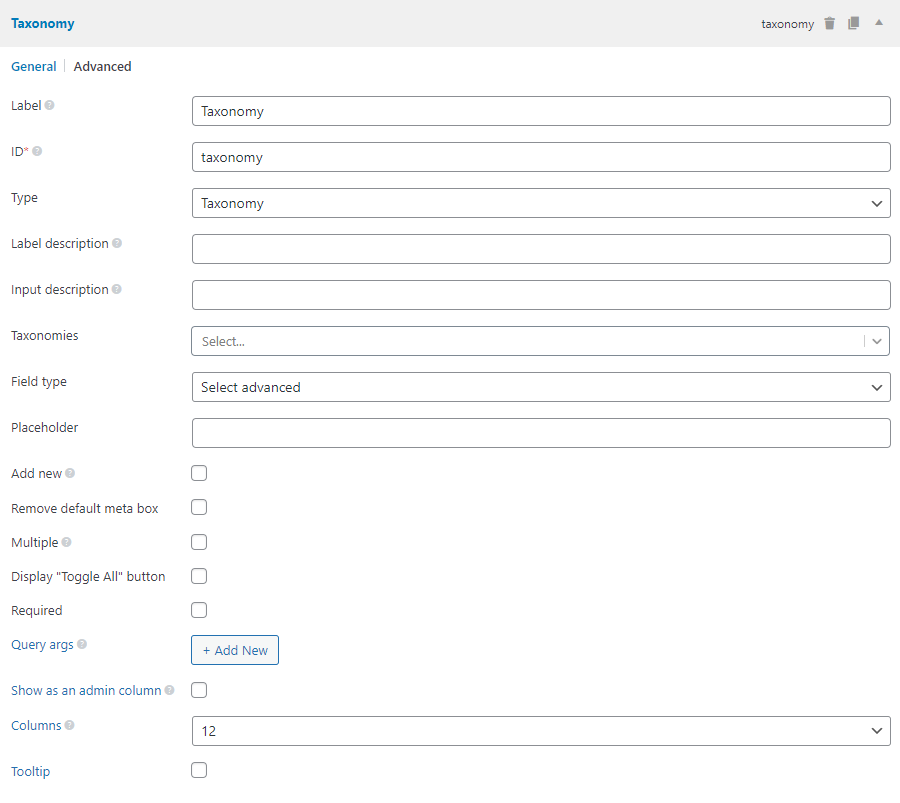
Task: Tick the Multiple checkbox
Action: (199, 542)
